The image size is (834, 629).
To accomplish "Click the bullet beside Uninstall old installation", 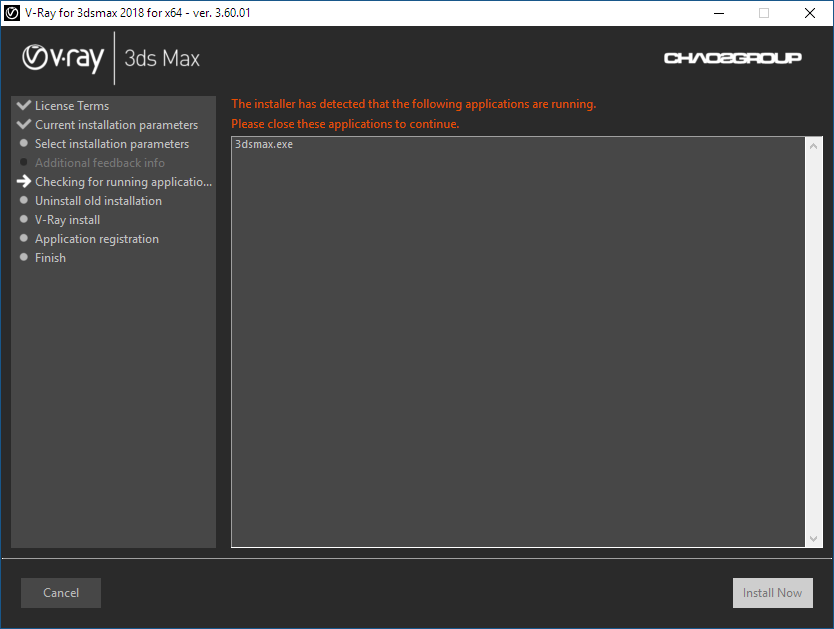I will click(23, 200).
